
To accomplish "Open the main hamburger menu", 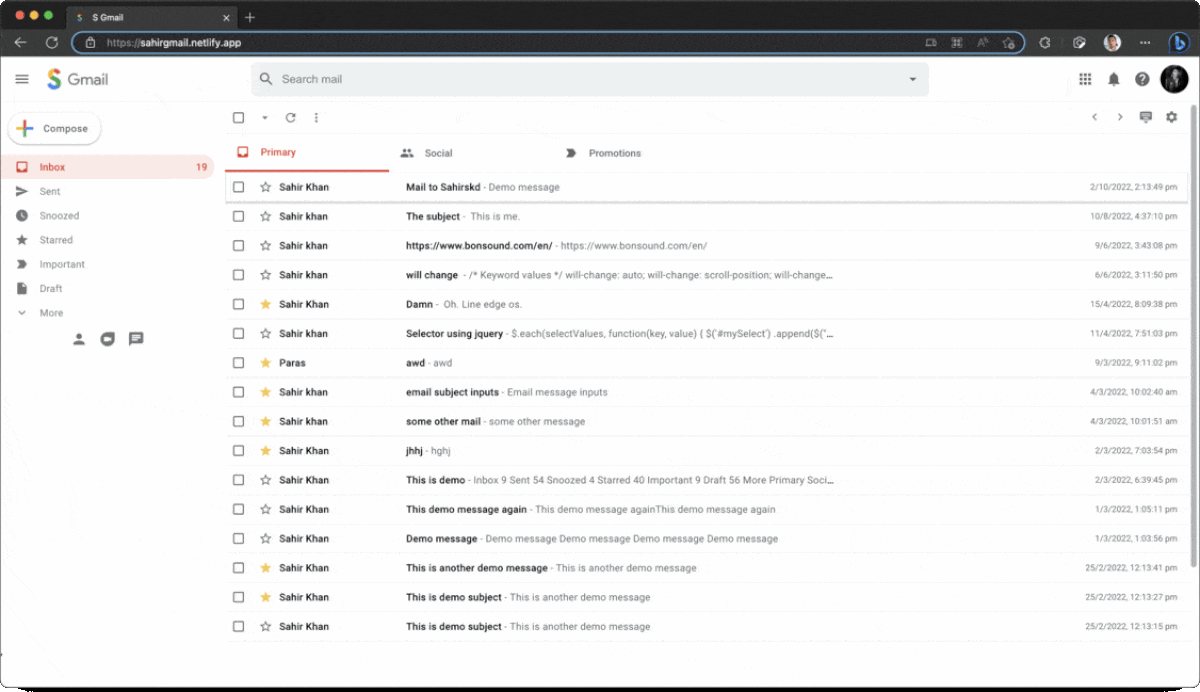I will (x=22, y=79).
